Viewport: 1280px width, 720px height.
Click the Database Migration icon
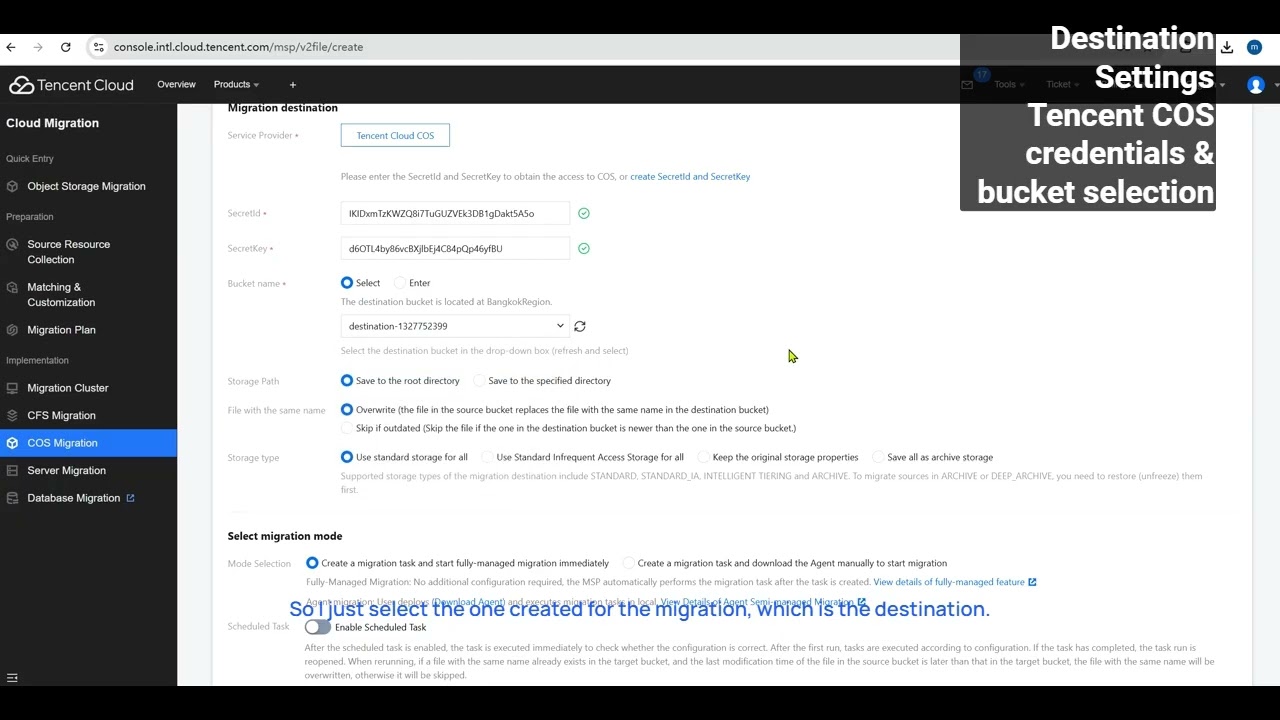click(x=12, y=498)
